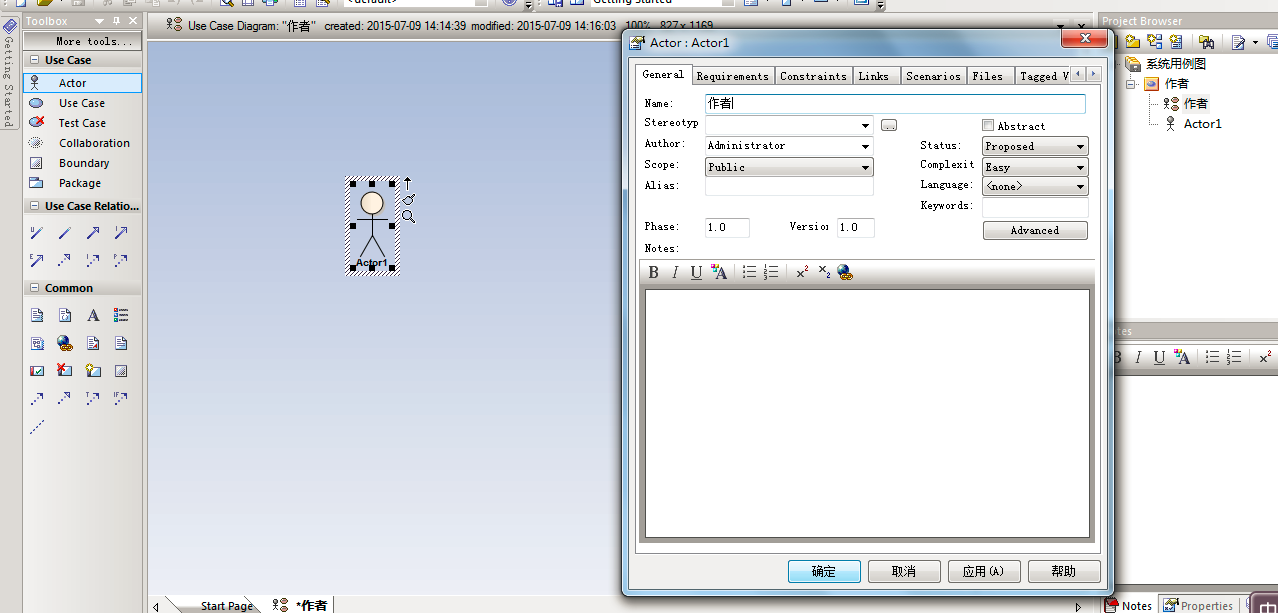Click the paint brush icon beside Actor1
Image resolution: width=1278 pixels, height=613 pixels.
[x=408, y=199]
